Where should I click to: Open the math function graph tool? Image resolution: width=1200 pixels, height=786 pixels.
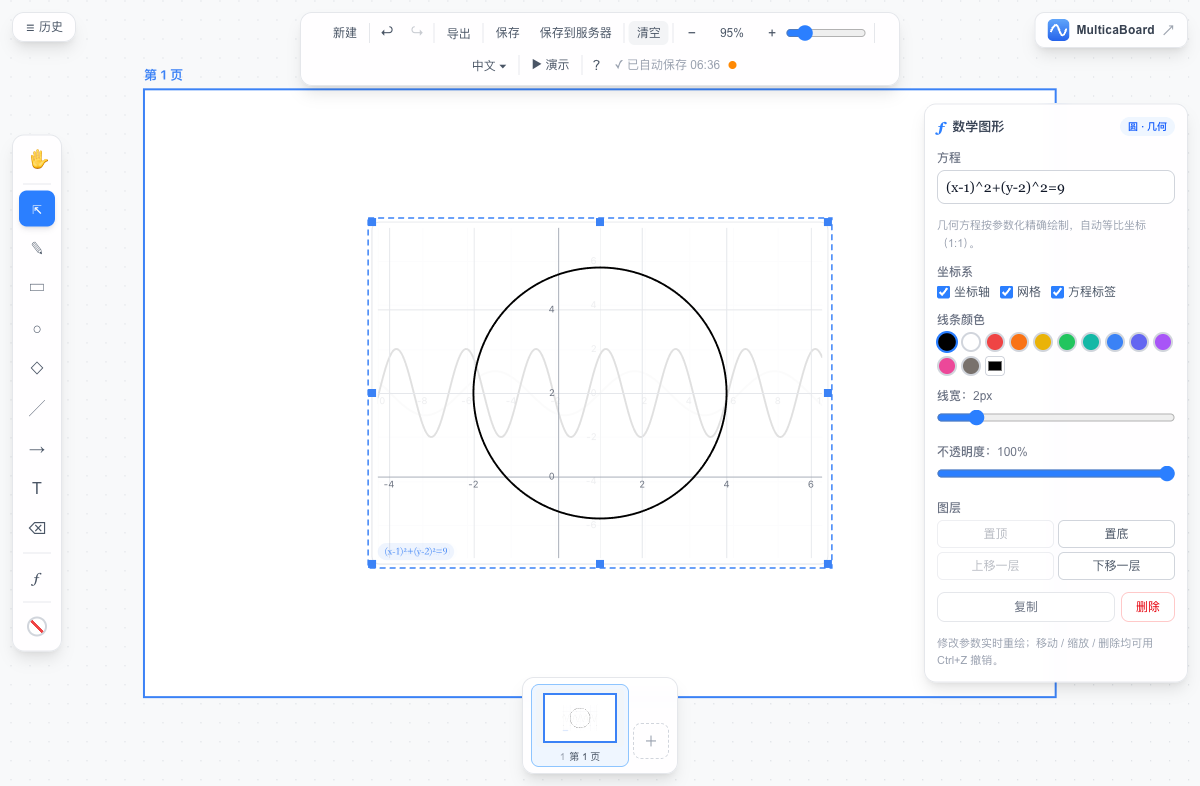(x=37, y=579)
